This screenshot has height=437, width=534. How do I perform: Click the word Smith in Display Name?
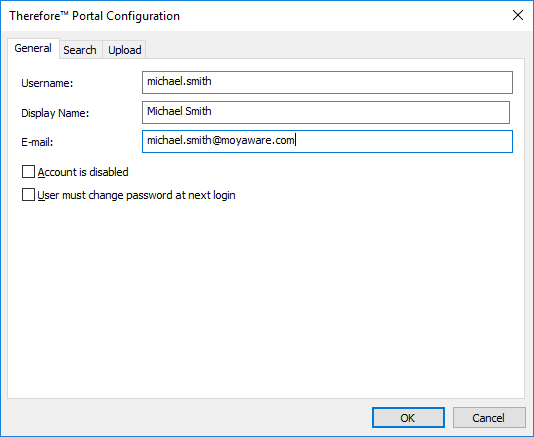198,111
